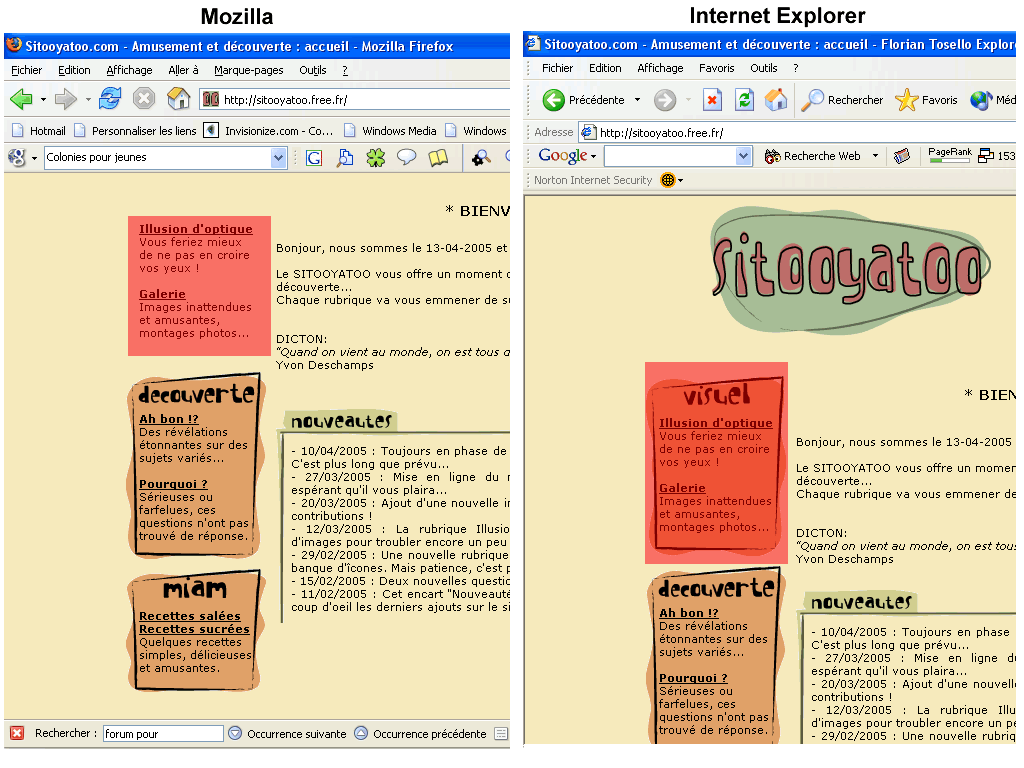Open Firefox Forward history dropdown arrow
Viewport: 1024px width, 768px height.
click(x=88, y=100)
